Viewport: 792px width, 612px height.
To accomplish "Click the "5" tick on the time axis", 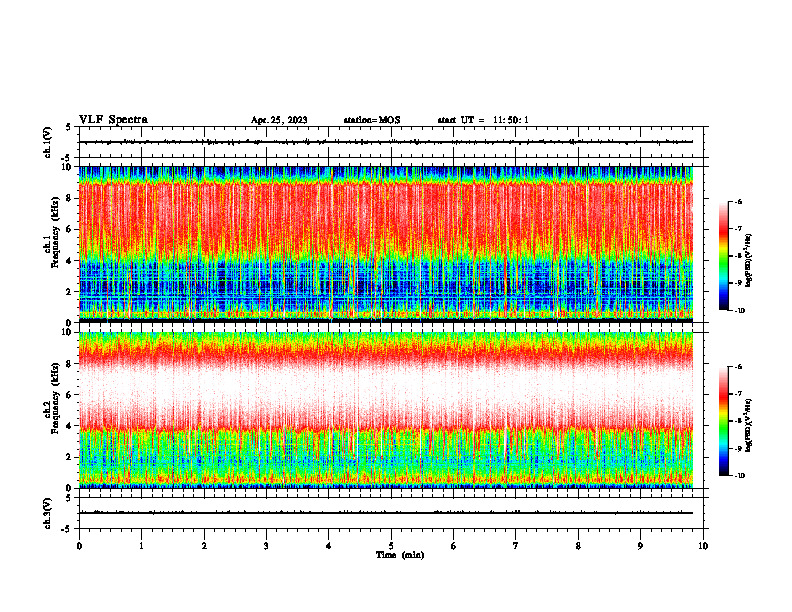I will pos(391,546).
